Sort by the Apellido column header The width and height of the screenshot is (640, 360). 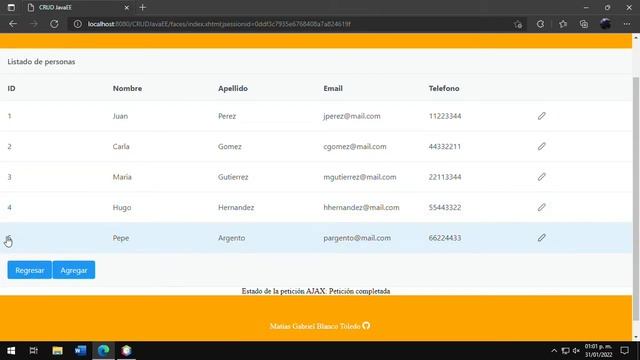coord(233,88)
